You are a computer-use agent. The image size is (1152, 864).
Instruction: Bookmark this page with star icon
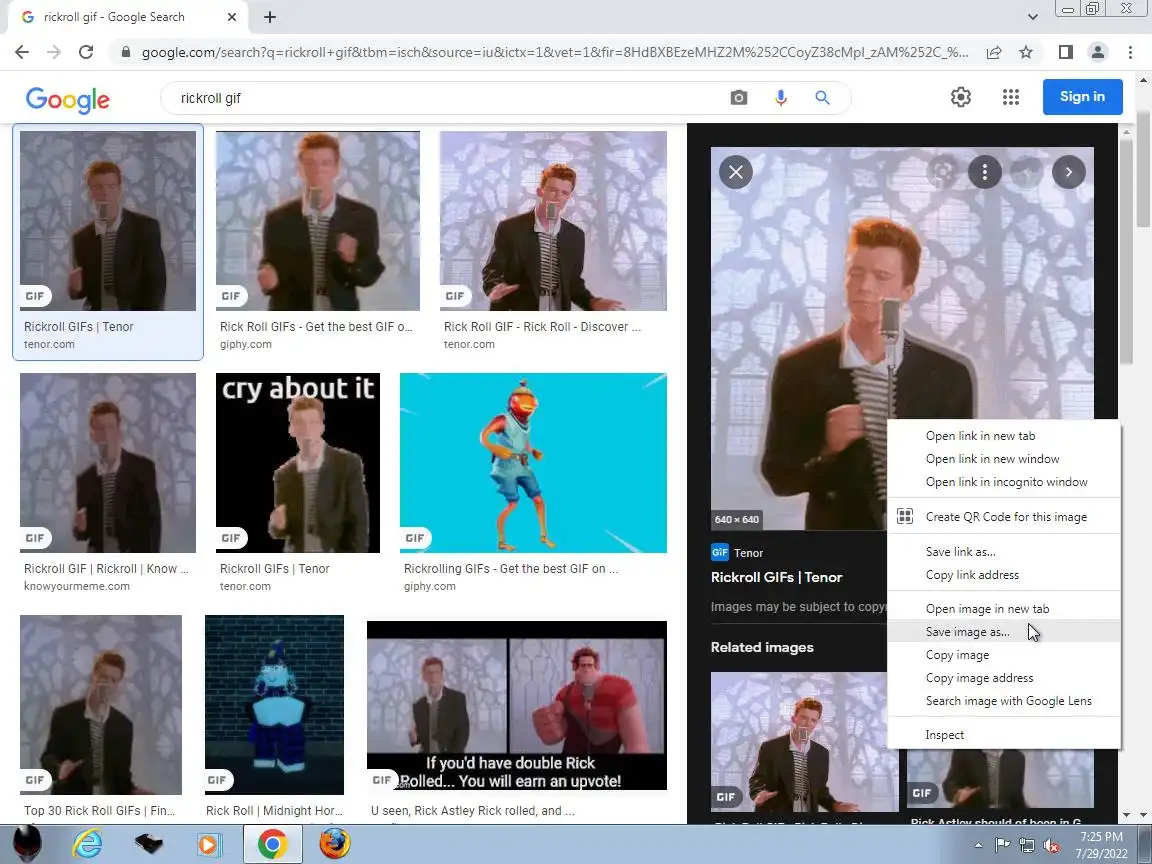tap(1026, 52)
